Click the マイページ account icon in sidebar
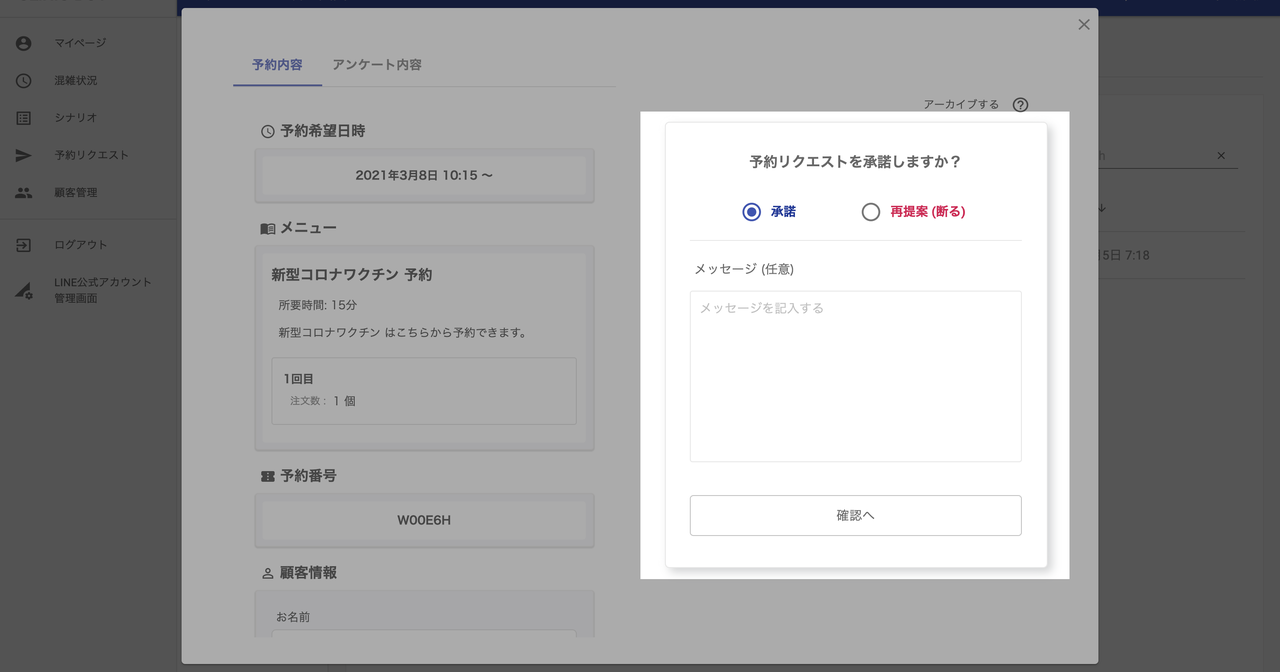Screen dimensions: 1280x672 coord(24,43)
